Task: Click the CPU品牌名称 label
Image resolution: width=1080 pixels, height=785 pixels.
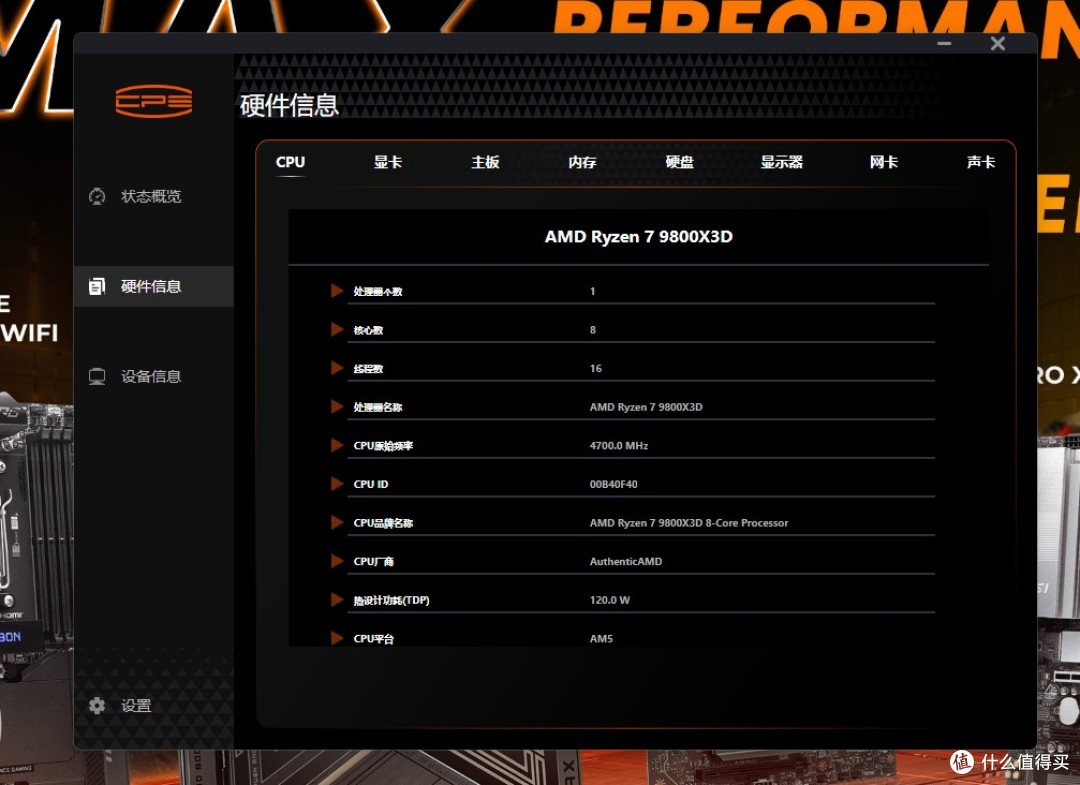Action: [x=383, y=523]
